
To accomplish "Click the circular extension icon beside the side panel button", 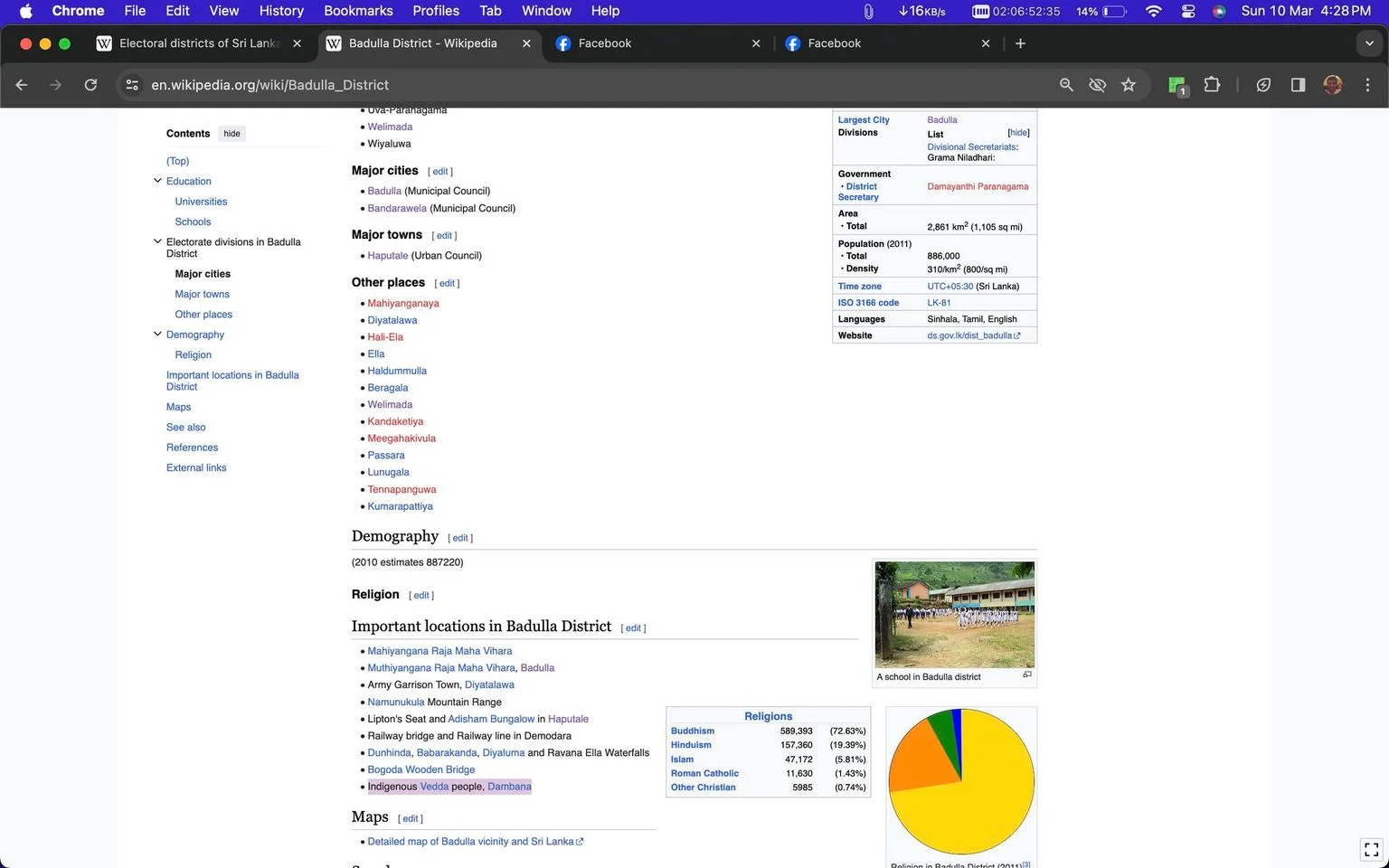I will (1263, 85).
